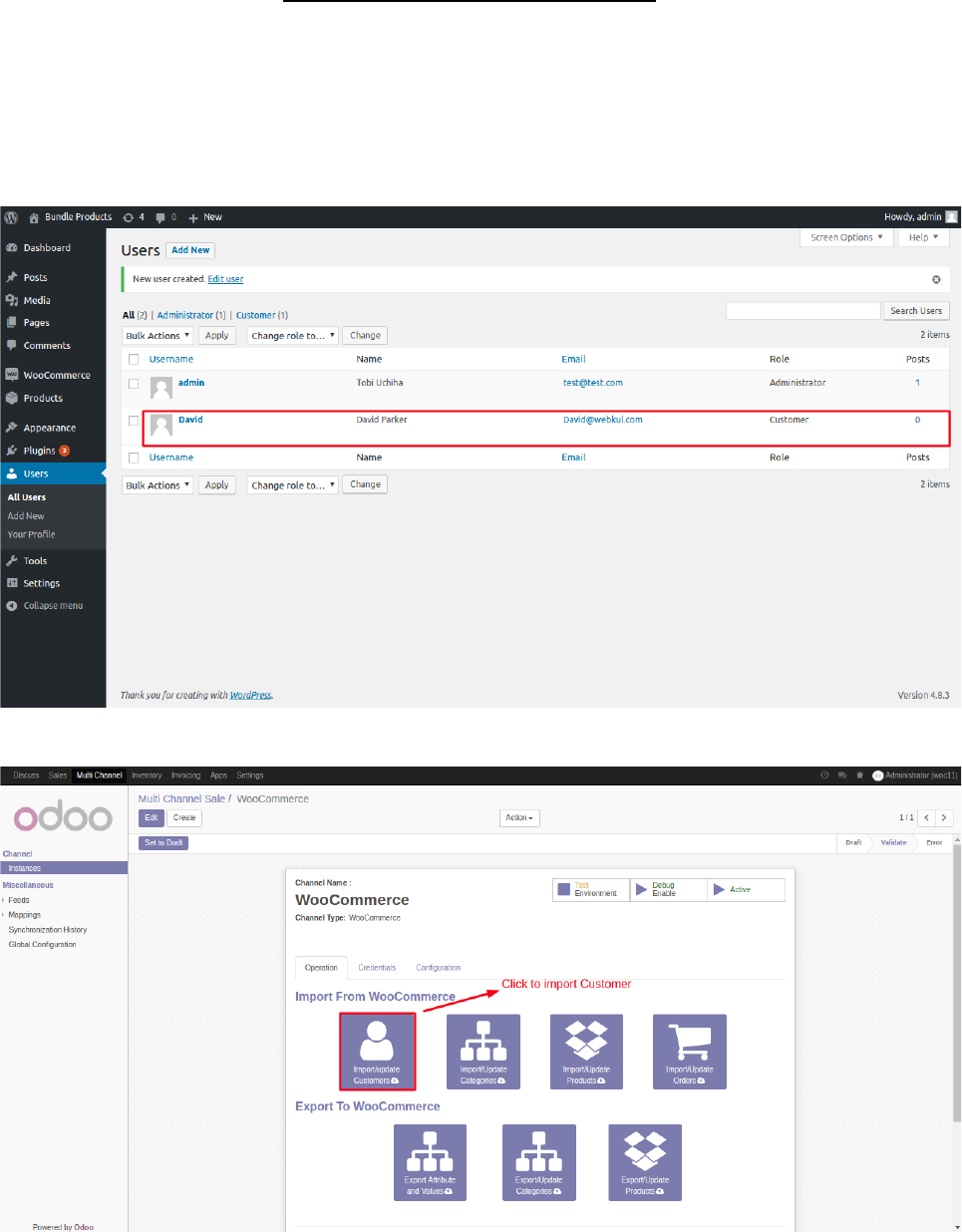Open the Bundle Products site home link
Screen dimensions: 962x1232
[x=70, y=216]
